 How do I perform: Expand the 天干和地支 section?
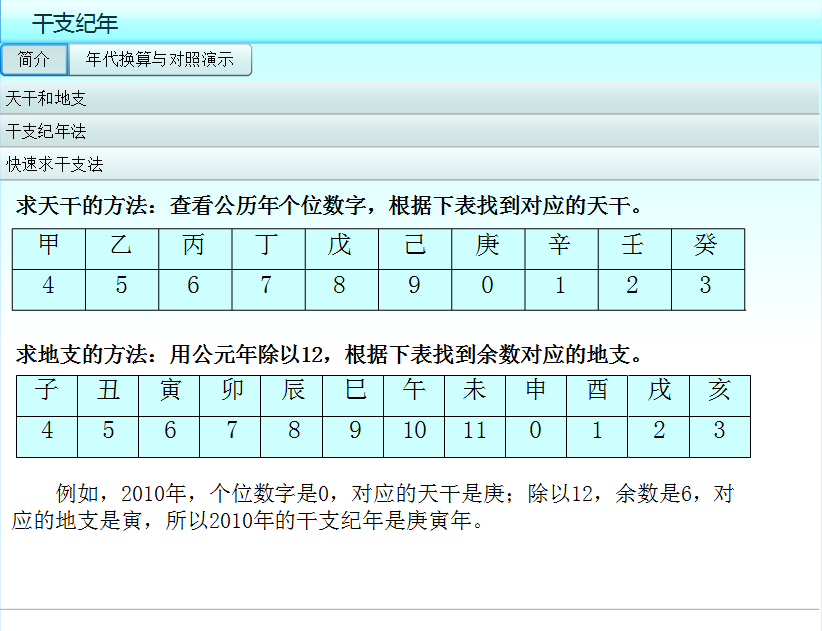[x=409, y=99]
